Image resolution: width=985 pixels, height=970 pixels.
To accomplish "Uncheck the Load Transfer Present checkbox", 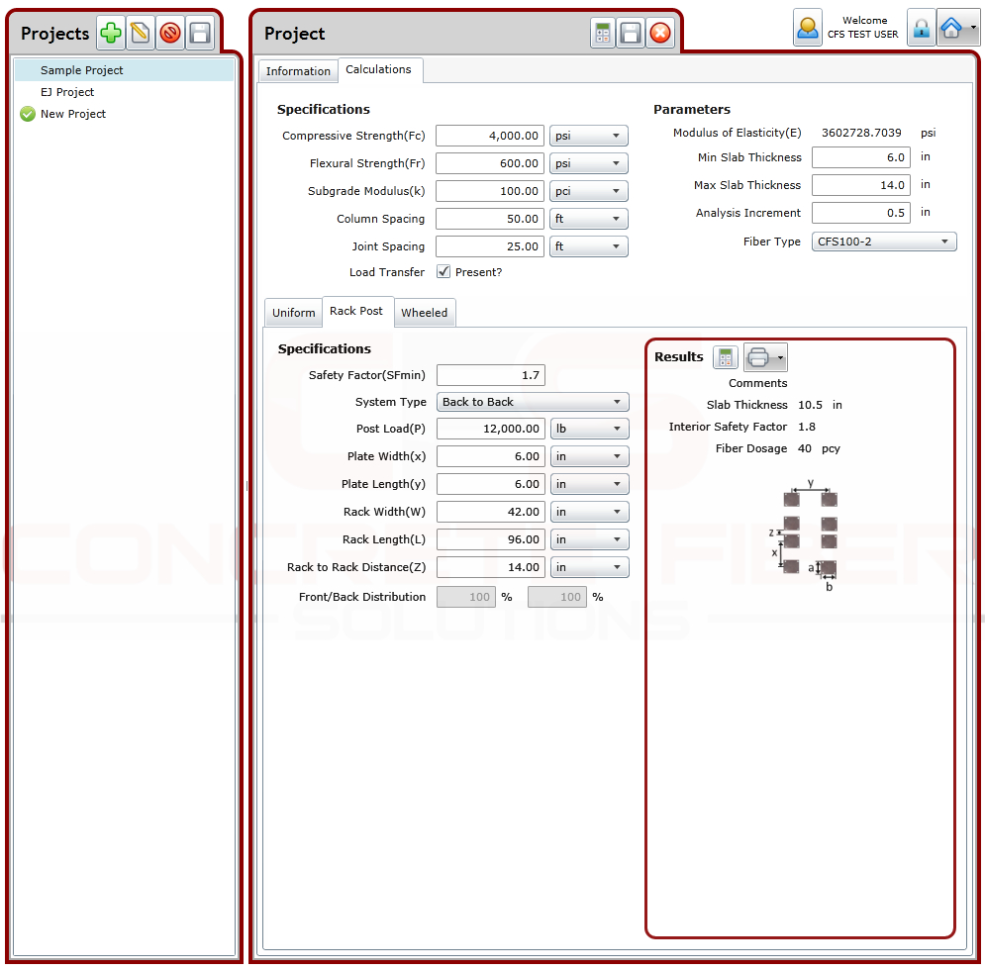I will (442, 271).
